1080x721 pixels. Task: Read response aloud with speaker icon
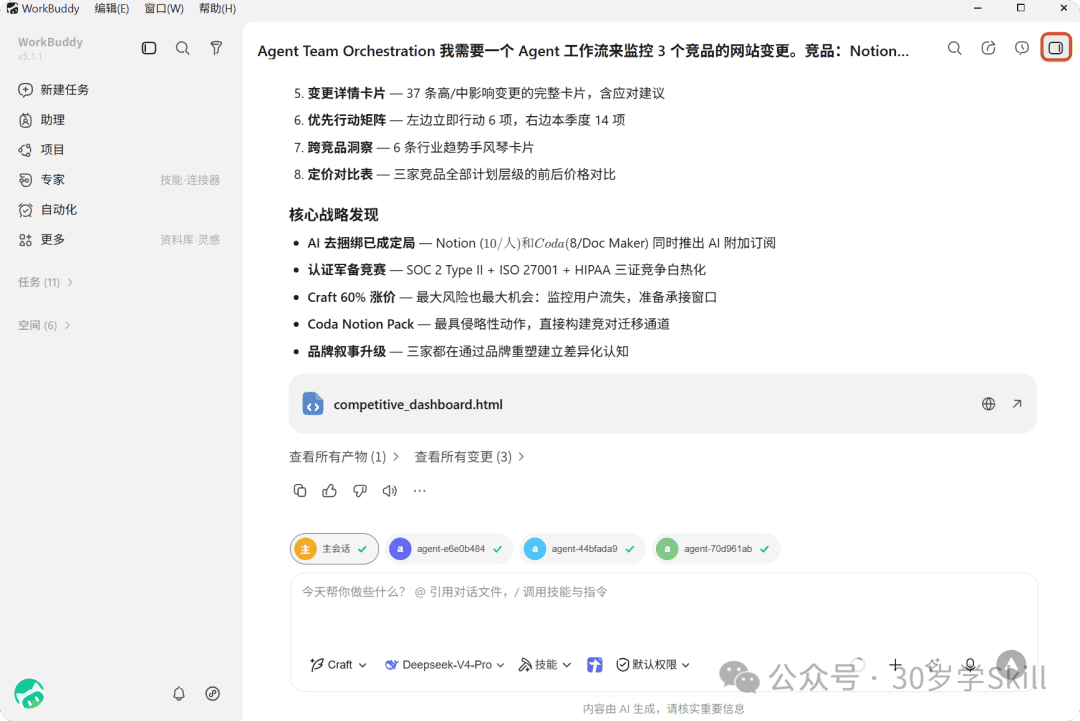390,491
